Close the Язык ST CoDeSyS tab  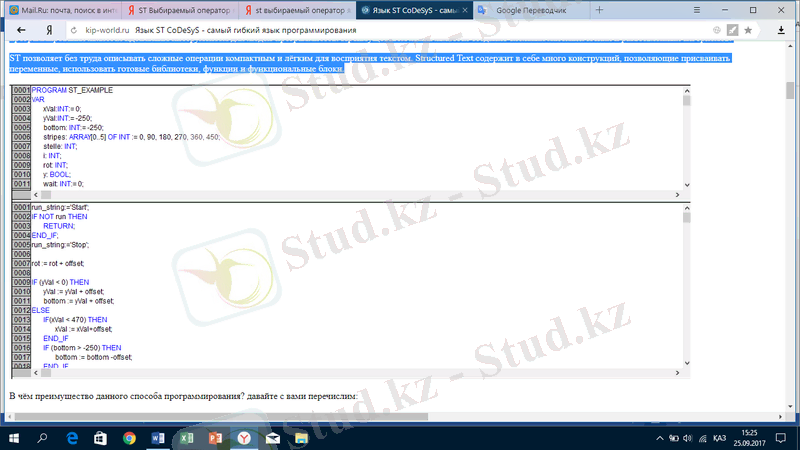coord(465,10)
